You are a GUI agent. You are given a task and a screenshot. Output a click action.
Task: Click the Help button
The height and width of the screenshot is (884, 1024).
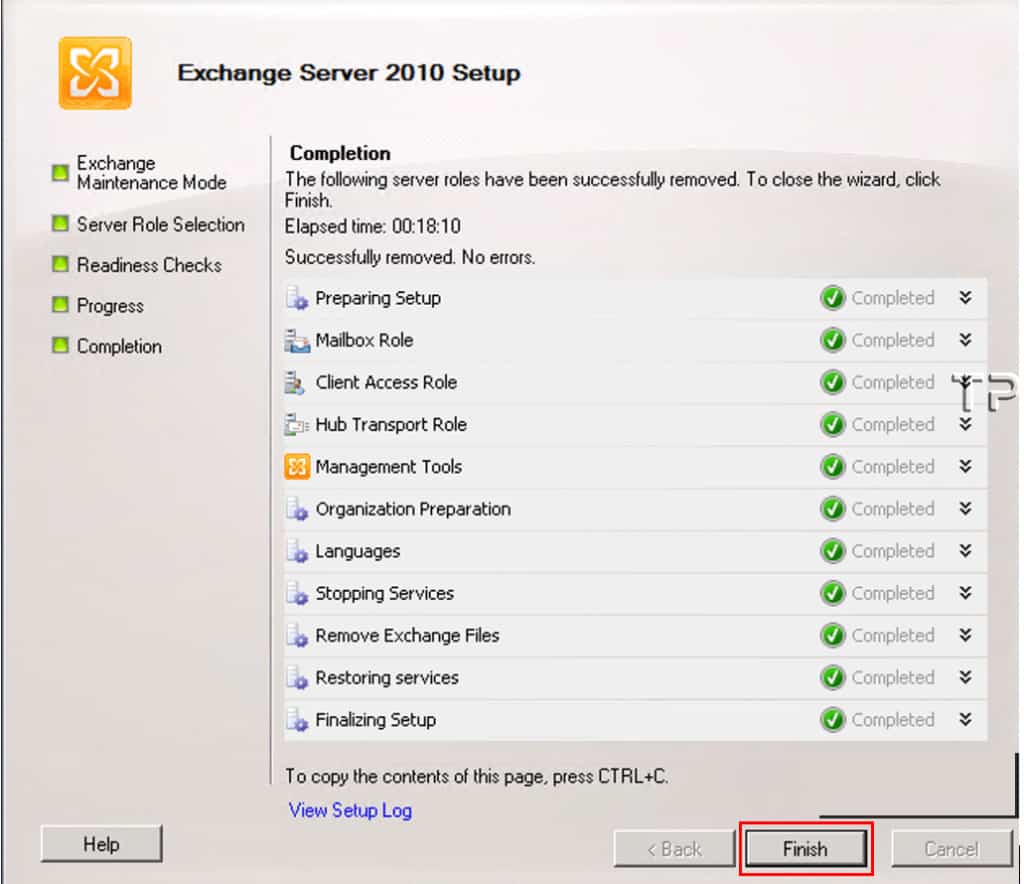101,844
